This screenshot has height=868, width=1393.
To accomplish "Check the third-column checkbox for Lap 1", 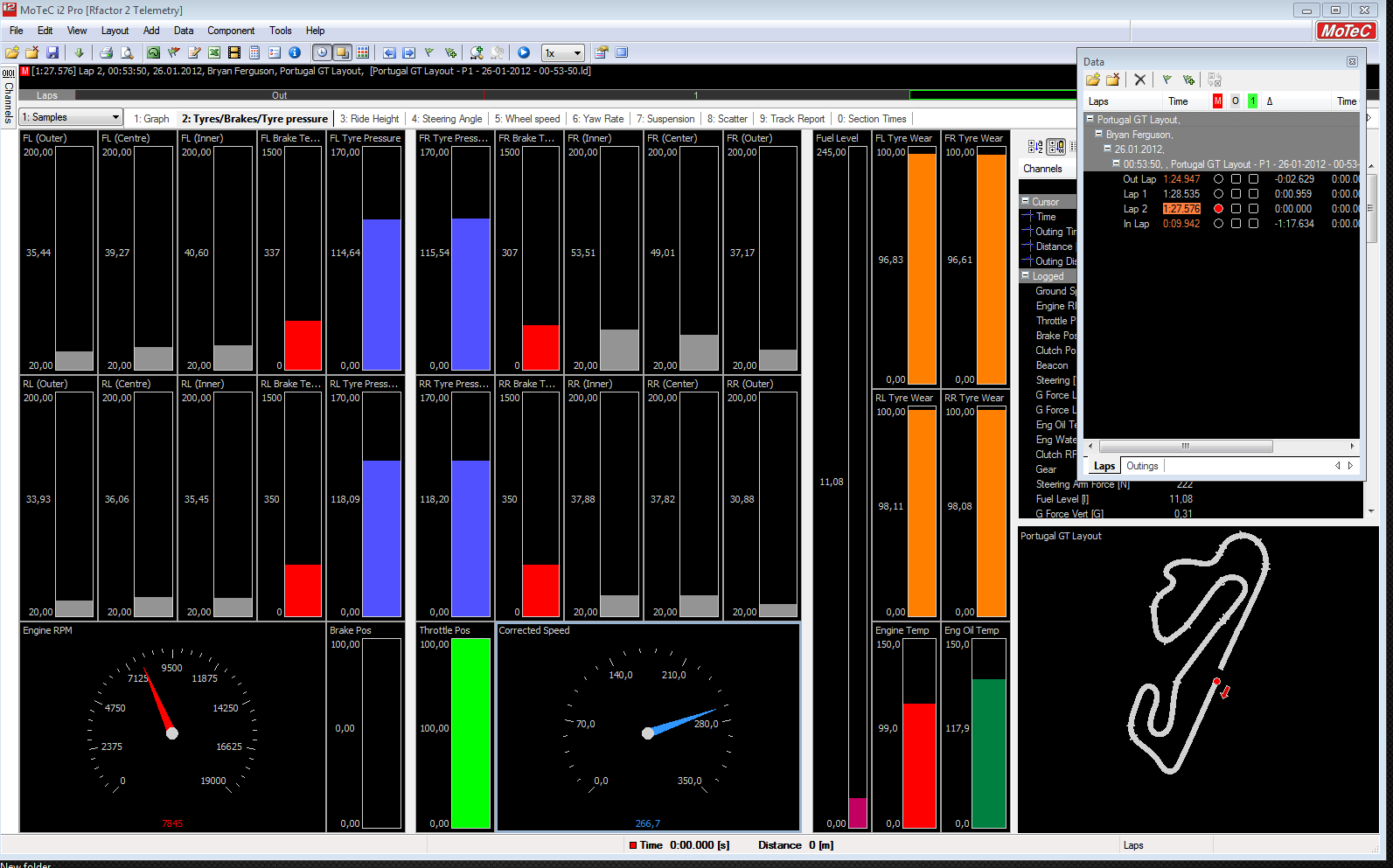I will pyautogui.click(x=1253, y=194).
